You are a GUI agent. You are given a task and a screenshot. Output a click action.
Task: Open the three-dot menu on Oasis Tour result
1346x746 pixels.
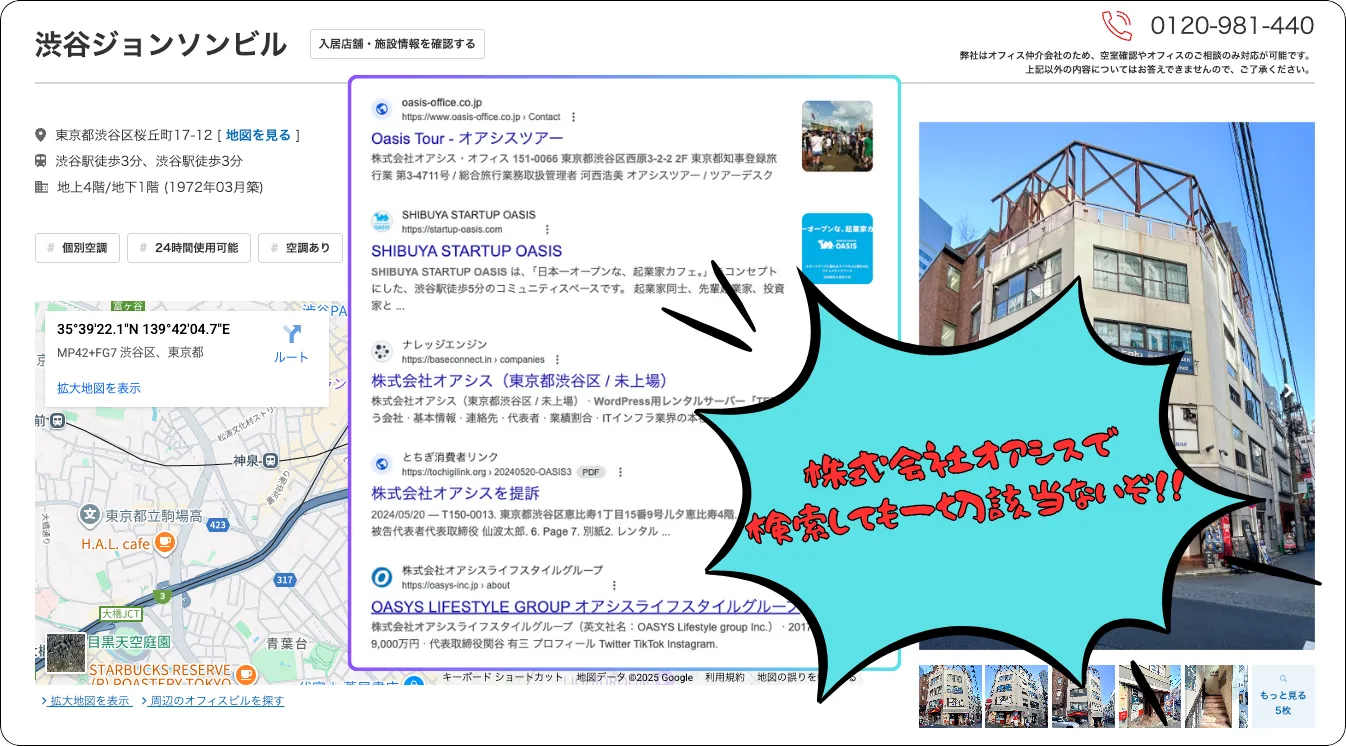coord(573,117)
